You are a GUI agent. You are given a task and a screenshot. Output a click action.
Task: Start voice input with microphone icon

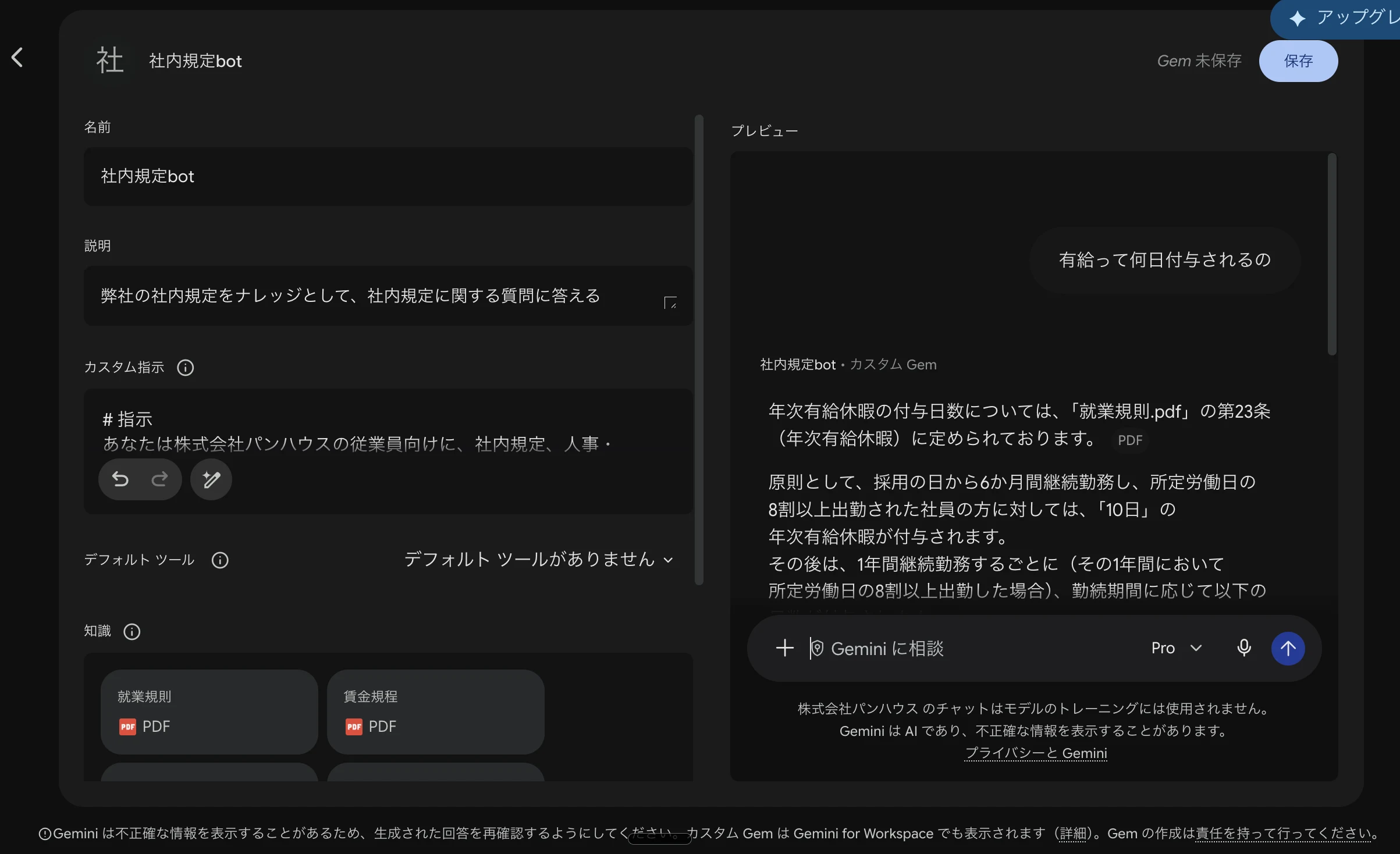click(1244, 648)
